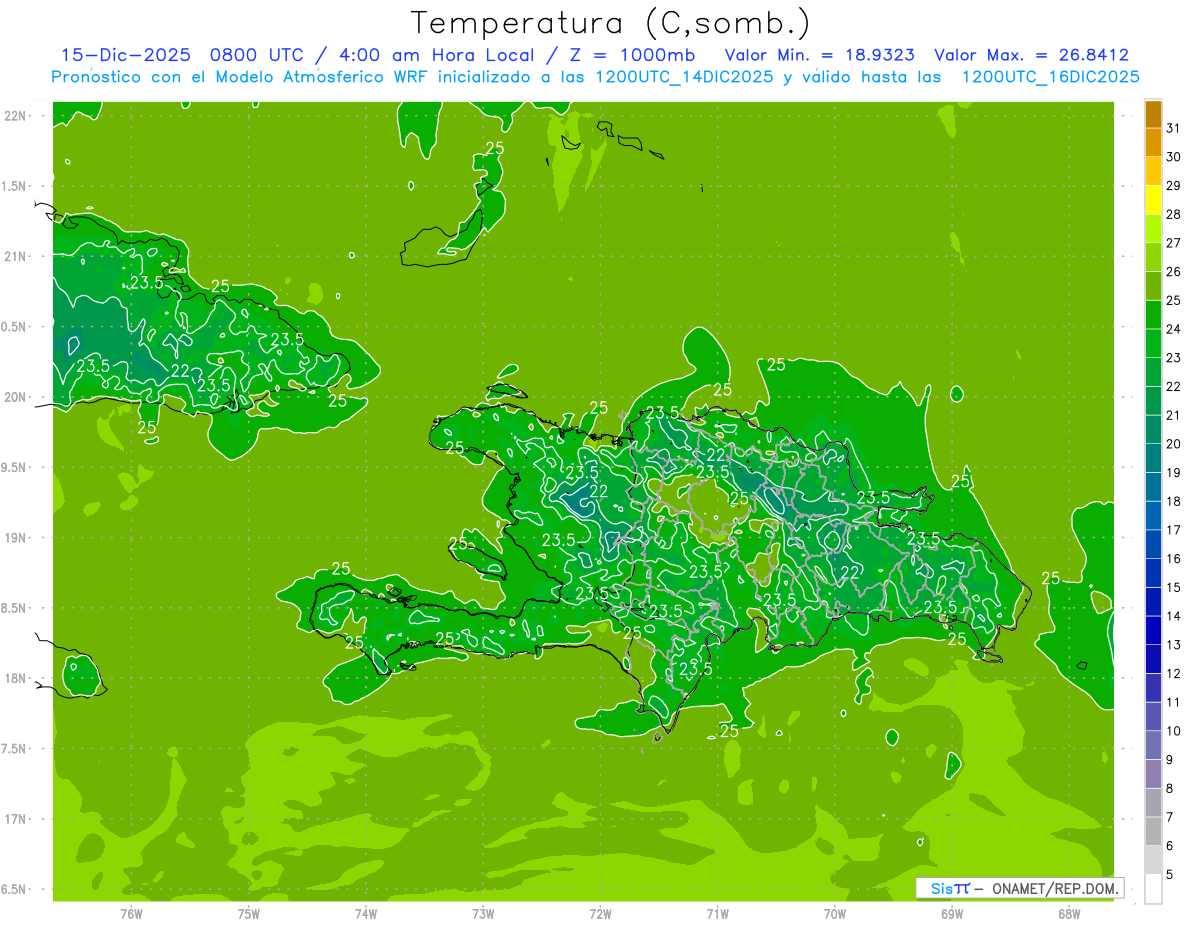This screenshot has width=1200, height=927.
Task: Click the "1200UTC_14DIC2025" initialization time
Action: pyautogui.click(x=679, y=77)
